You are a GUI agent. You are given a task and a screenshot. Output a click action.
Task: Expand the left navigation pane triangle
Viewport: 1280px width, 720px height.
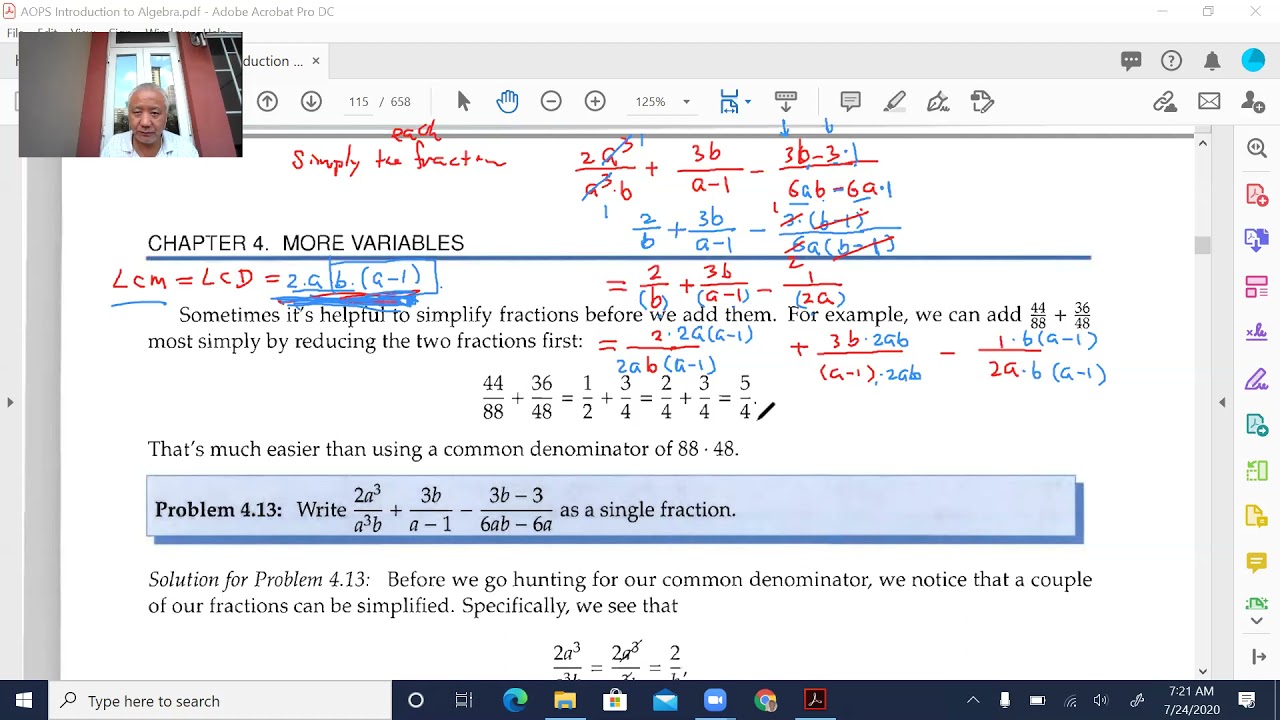10,402
